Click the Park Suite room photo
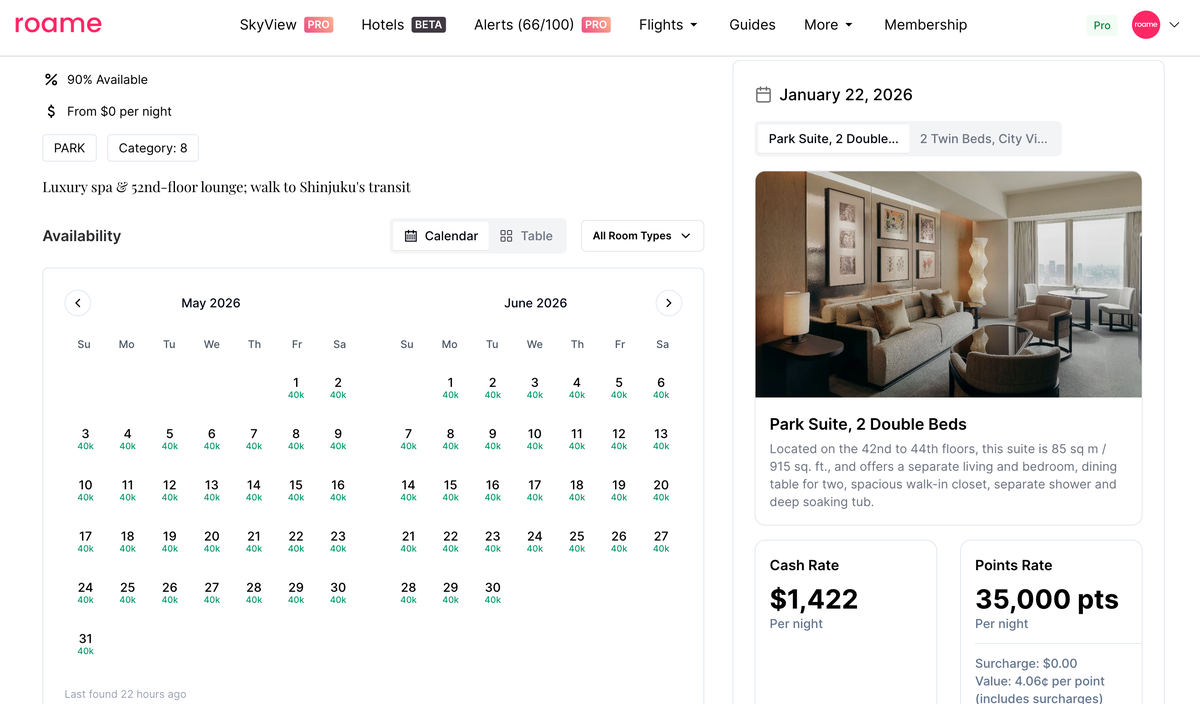Image resolution: width=1200 pixels, height=704 pixels. 948,285
